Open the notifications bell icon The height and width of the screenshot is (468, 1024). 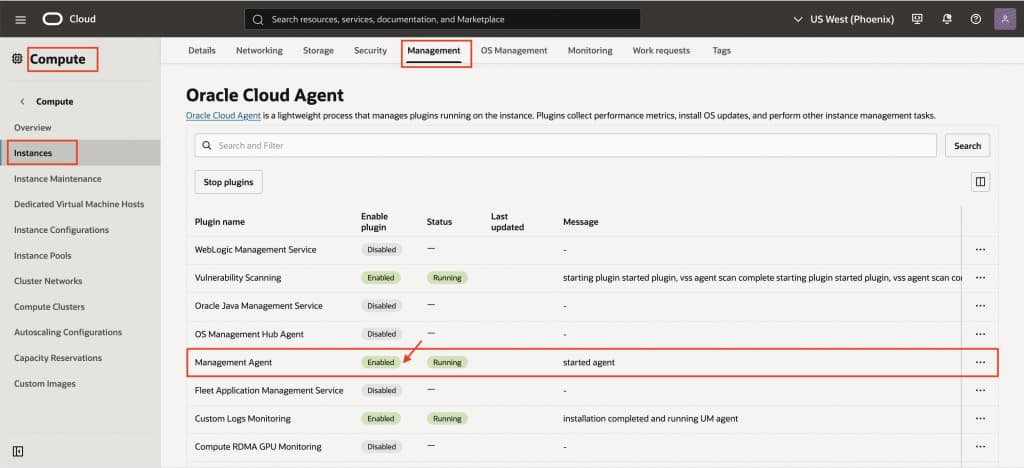pyautogui.click(x=946, y=19)
